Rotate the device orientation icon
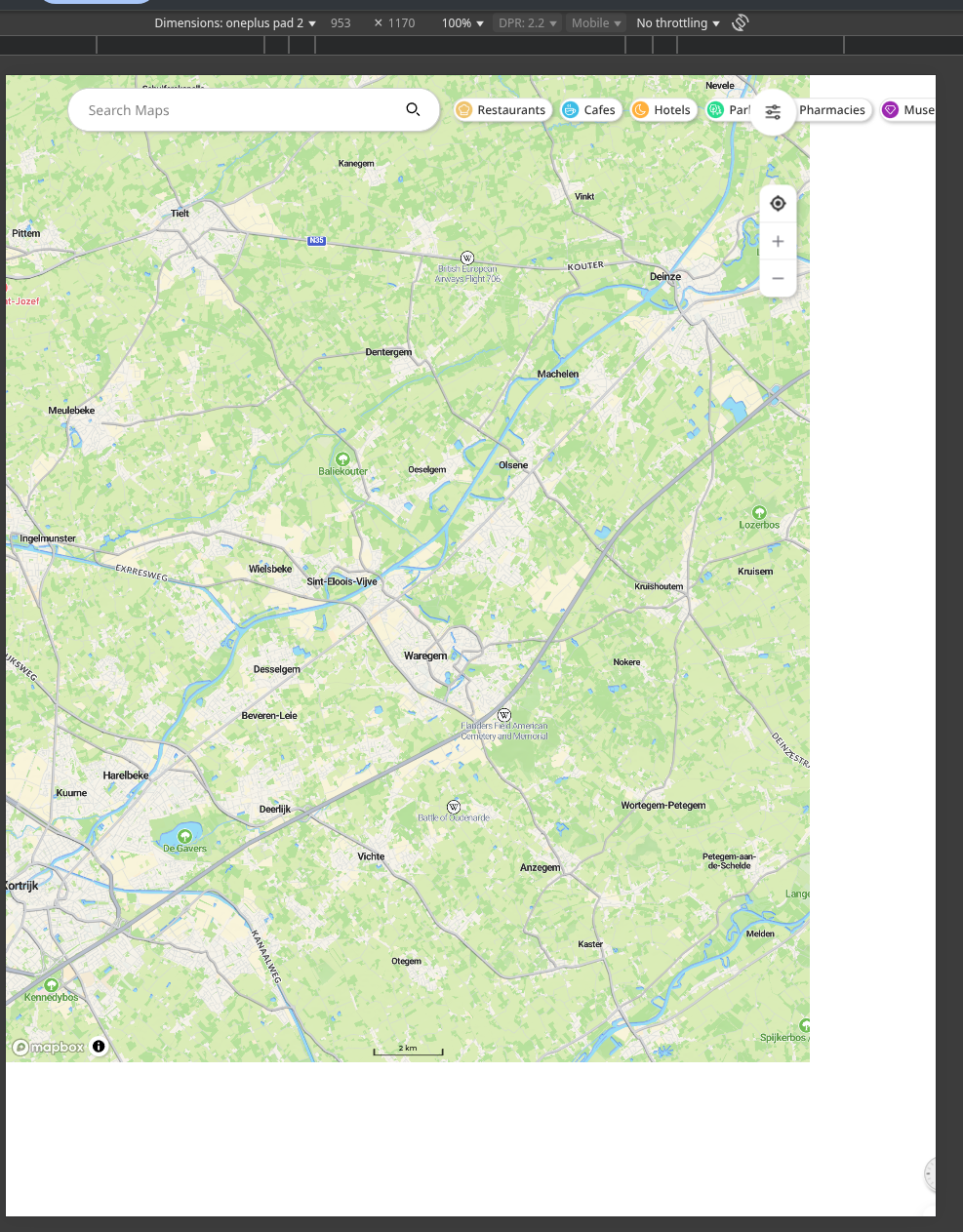Screen dimensions: 963x1232 click(x=741, y=22)
